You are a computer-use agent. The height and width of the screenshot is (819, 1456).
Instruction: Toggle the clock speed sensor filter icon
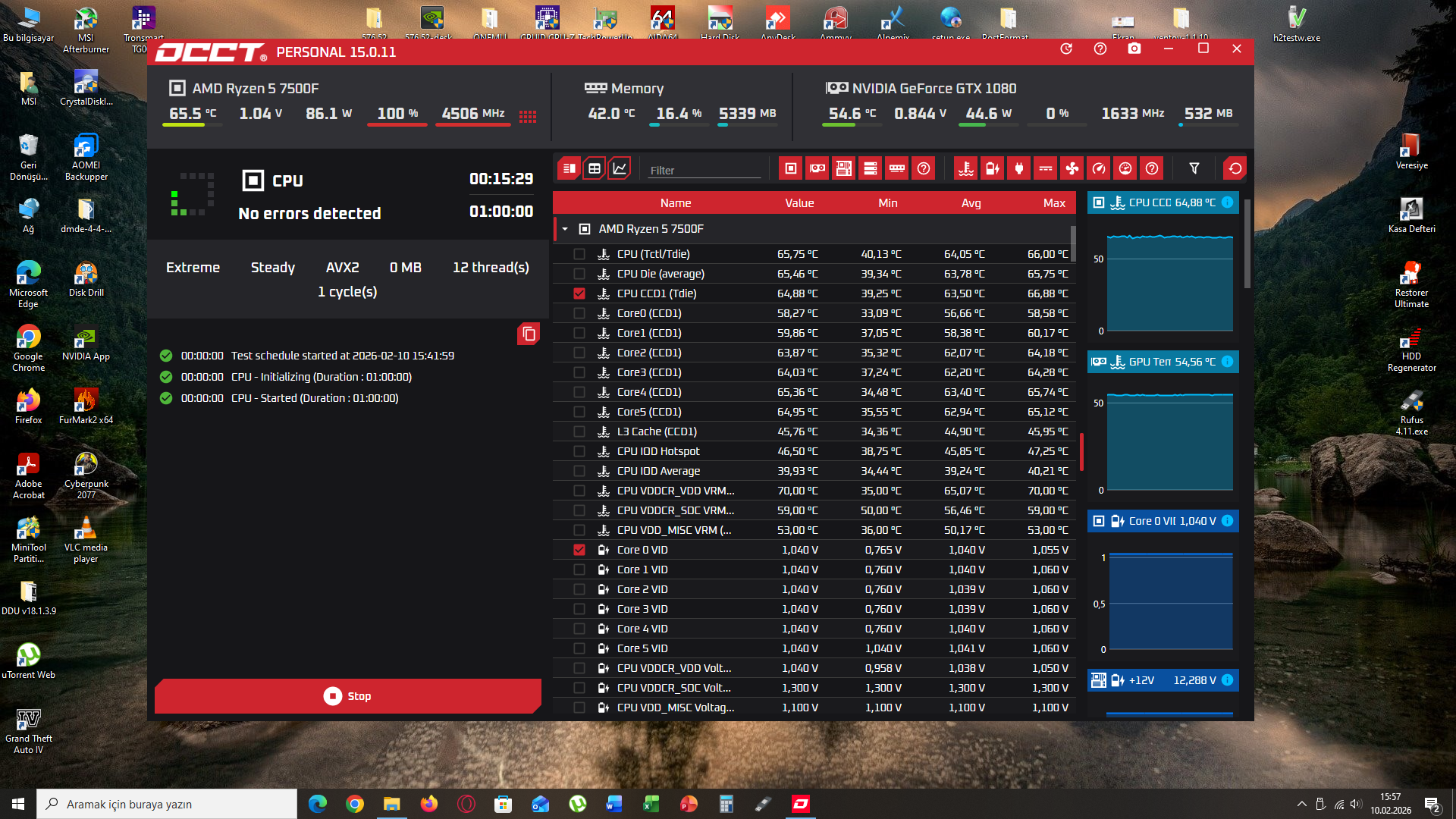pos(1098,168)
